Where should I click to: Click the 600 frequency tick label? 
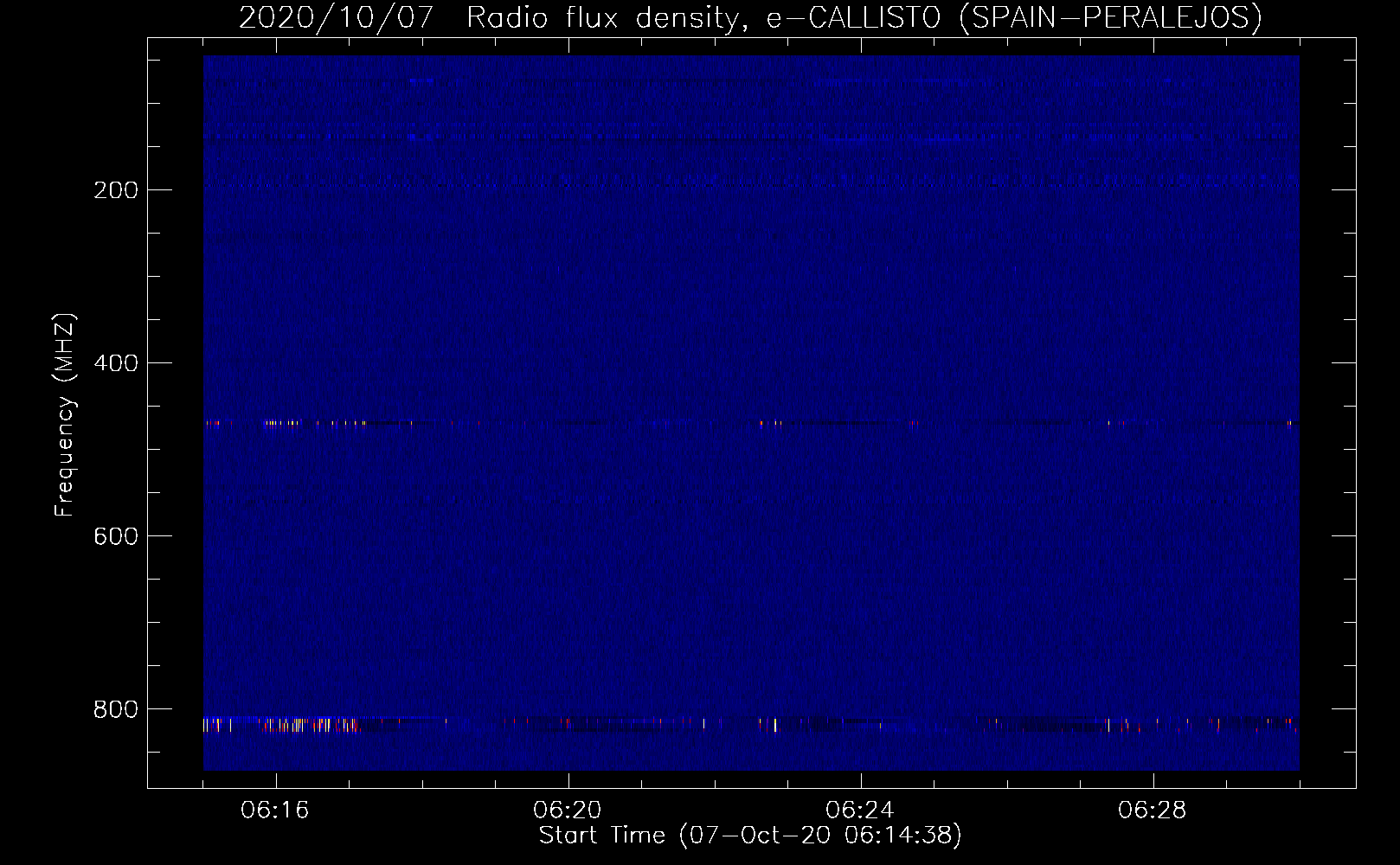click(x=115, y=536)
